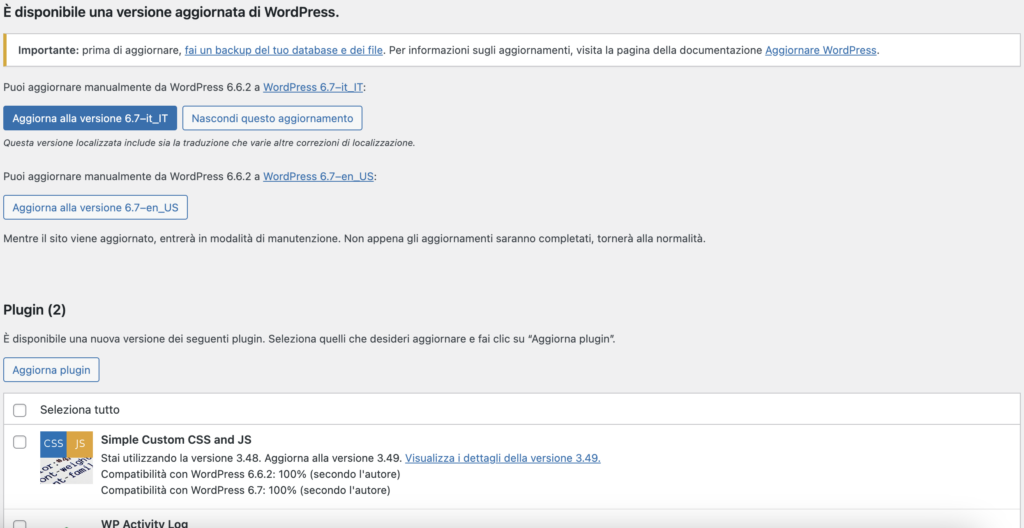
Task: Open the Aggiornare WordPress documentation link
Action: 821,50
